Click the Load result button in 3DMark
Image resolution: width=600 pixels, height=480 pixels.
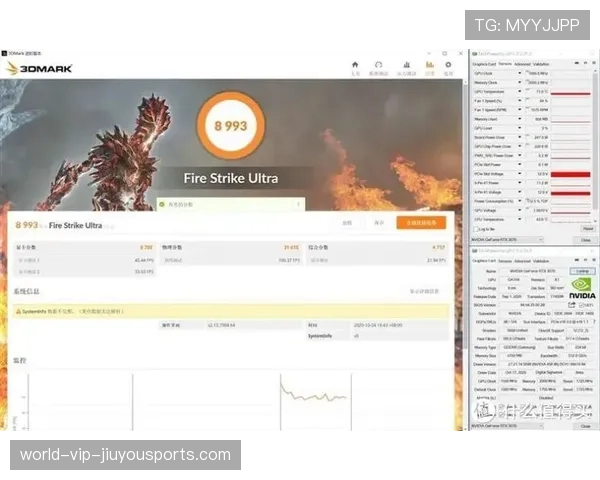tap(347, 223)
